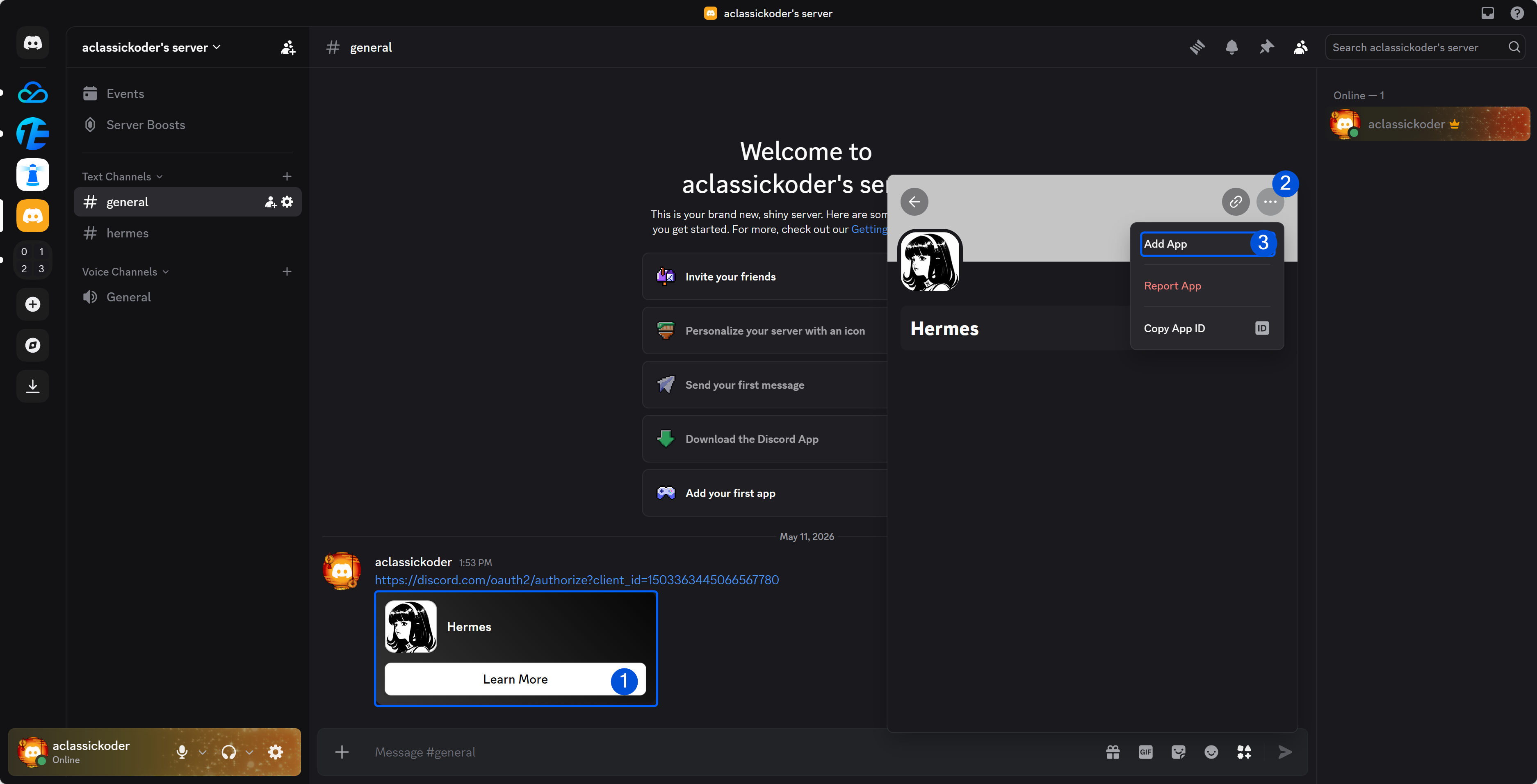Open GIF picker button
This screenshot has height=784, width=1537.
tap(1146, 752)
